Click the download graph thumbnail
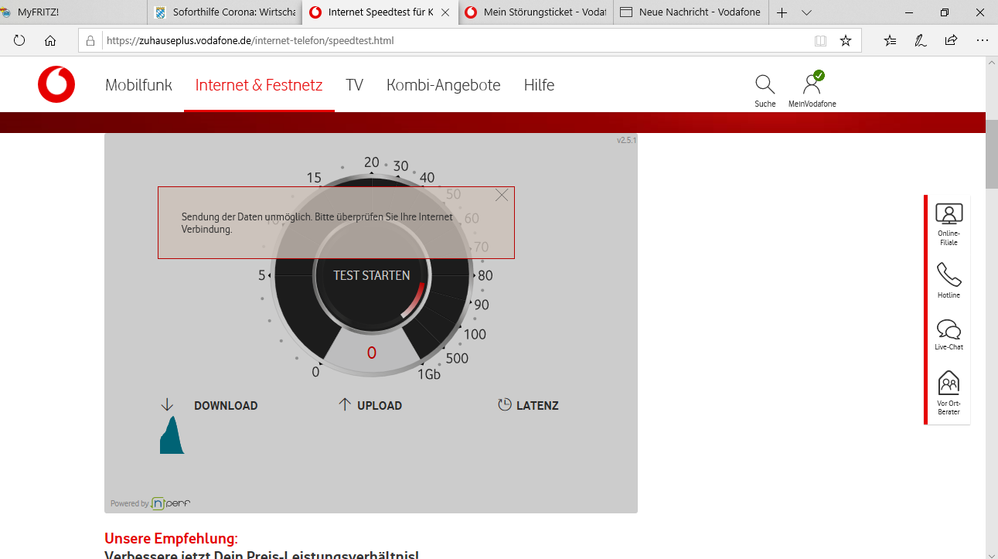The image size is (998, 559). tap(172, 435)
